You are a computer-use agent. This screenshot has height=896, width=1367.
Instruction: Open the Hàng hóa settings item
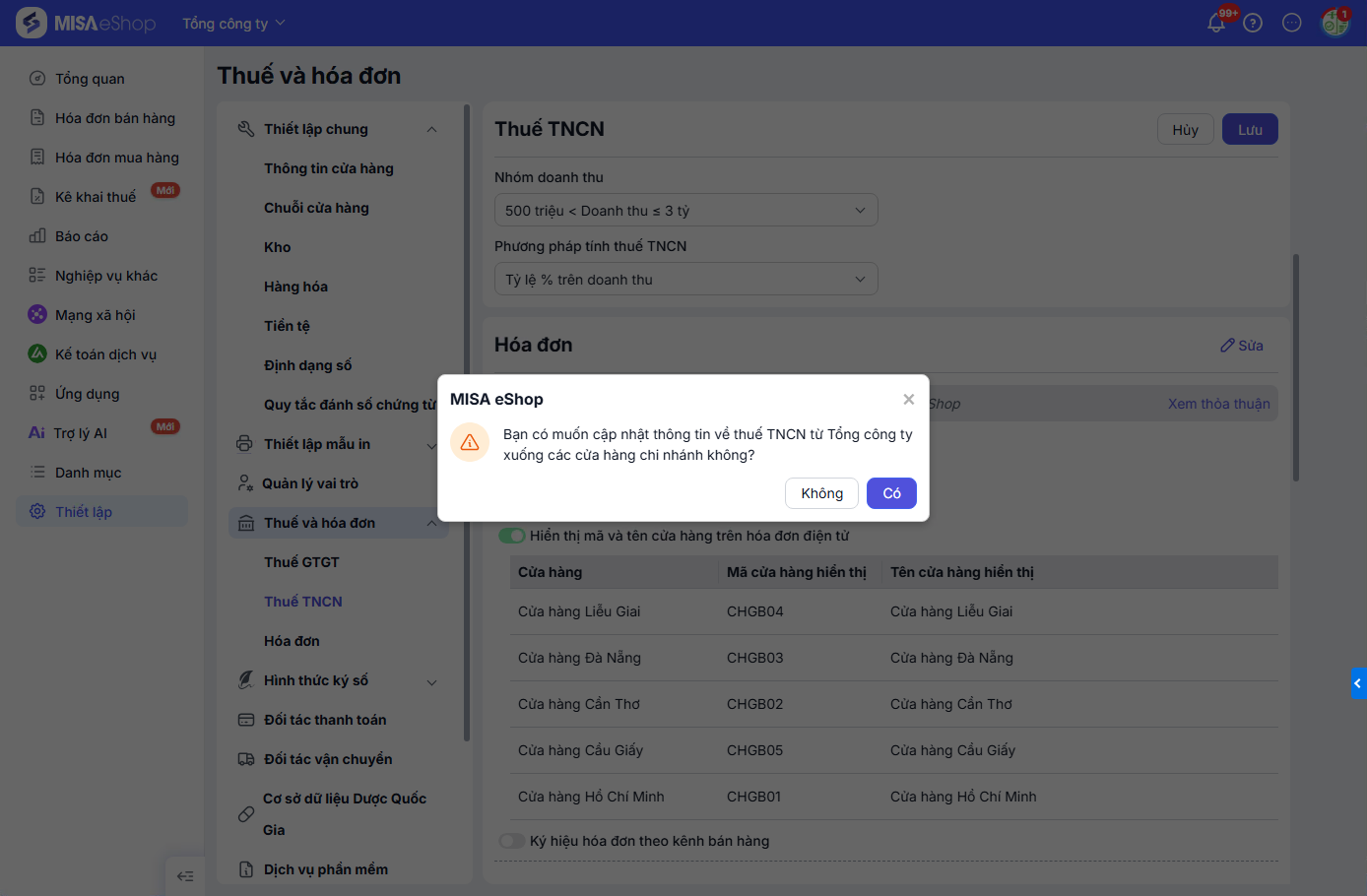(x=295, y=287)
